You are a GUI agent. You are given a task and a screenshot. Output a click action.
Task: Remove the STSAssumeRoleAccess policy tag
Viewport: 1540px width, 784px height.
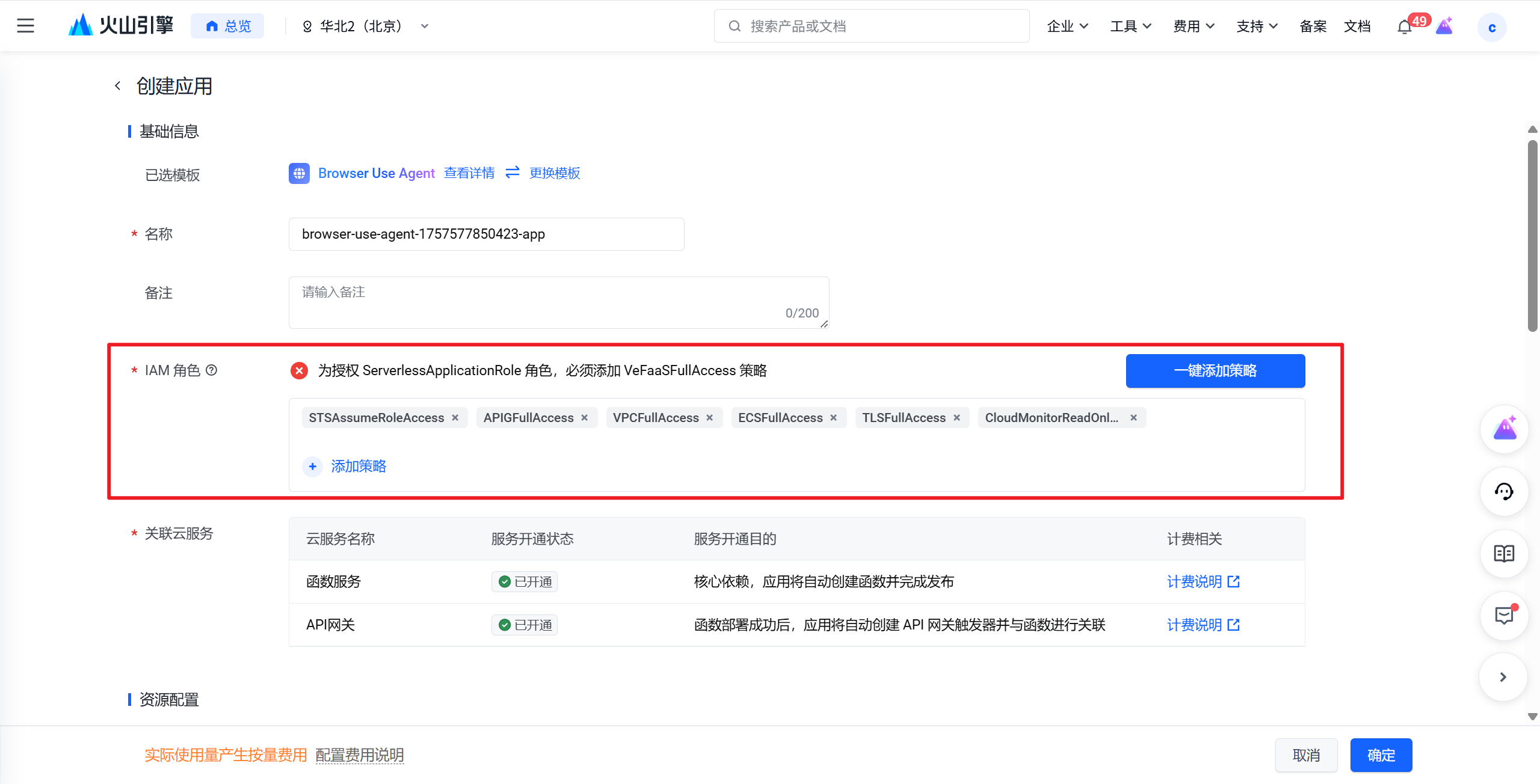[x=455, y=417]
